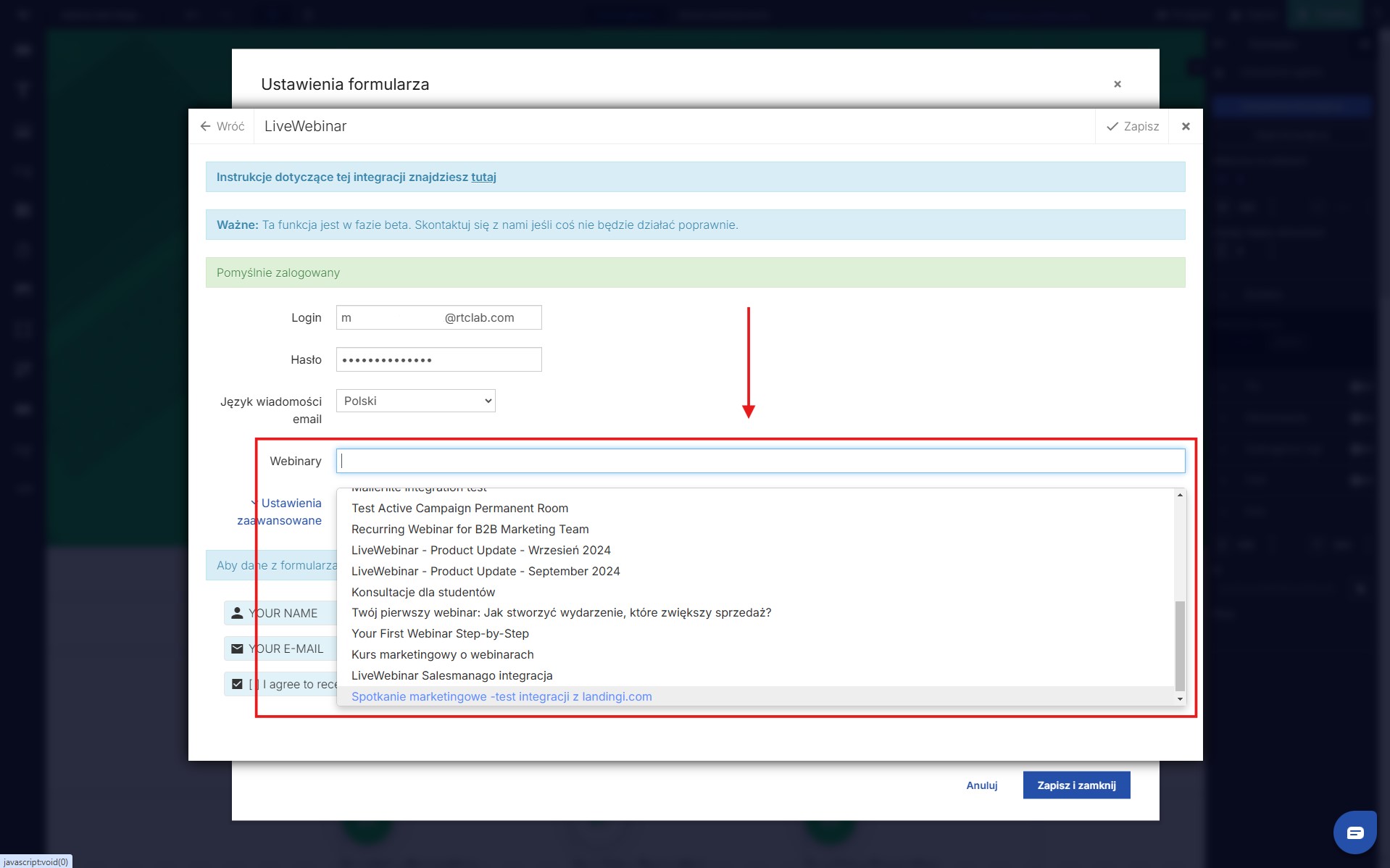This screenshot has height=868, width=1390.
Task: Open the Język wiadomości email dropdown
Action: click(x=415, y=401)
